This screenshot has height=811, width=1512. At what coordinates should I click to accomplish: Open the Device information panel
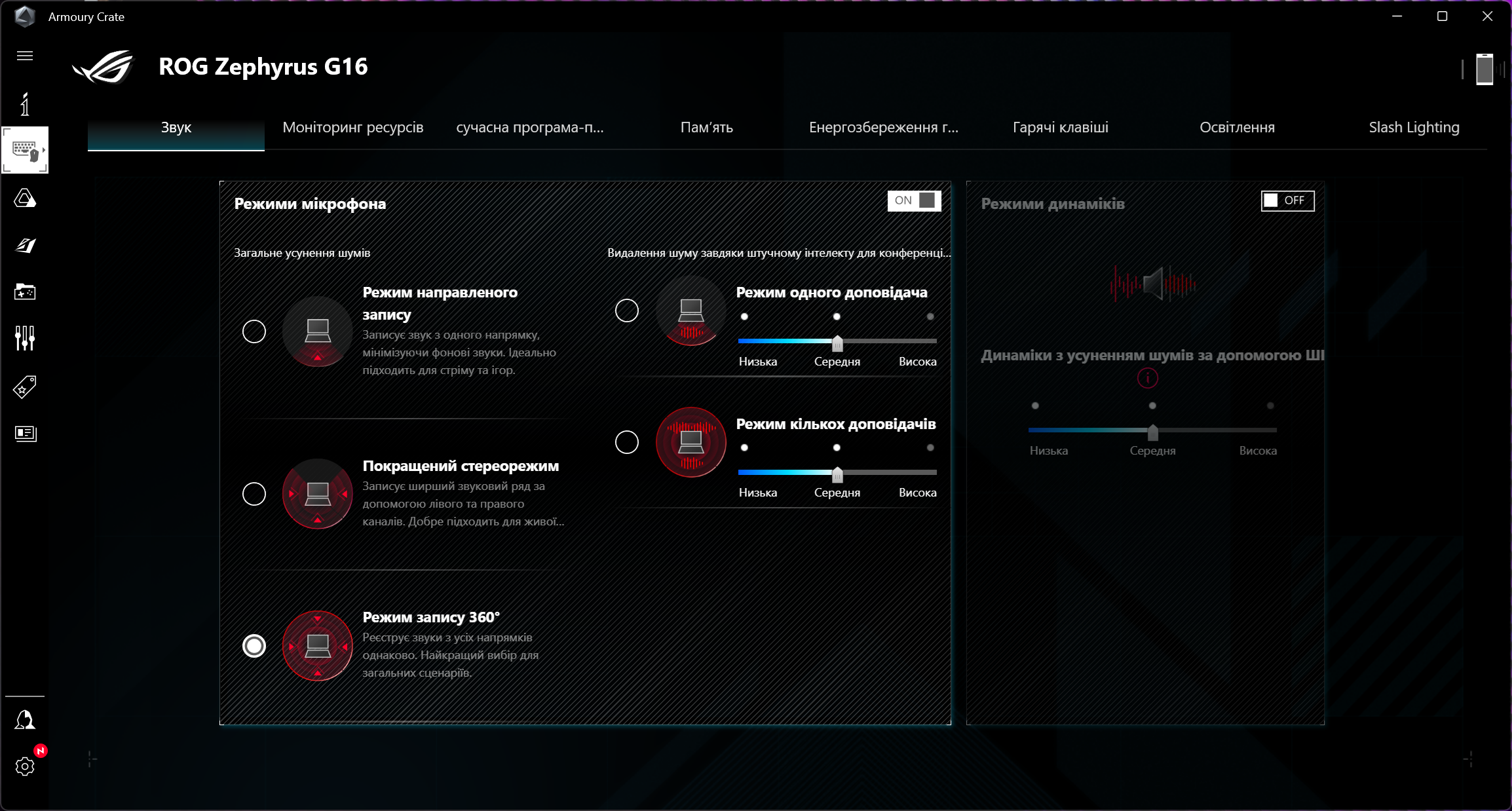click(24, 104)
